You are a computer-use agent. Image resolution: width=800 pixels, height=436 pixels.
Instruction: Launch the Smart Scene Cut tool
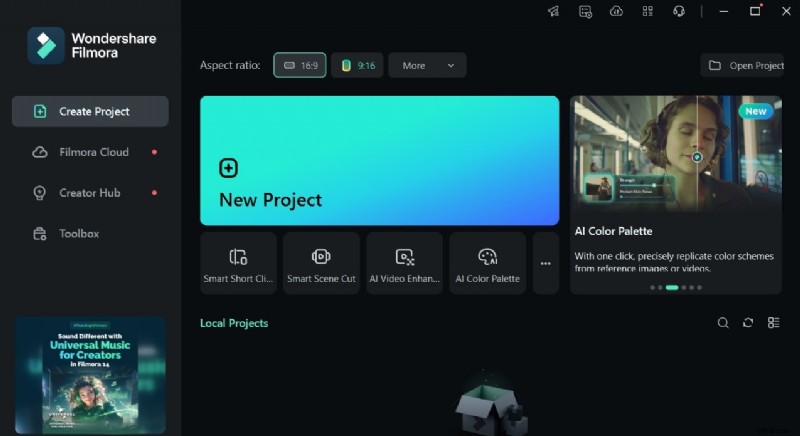coord(321,263)
